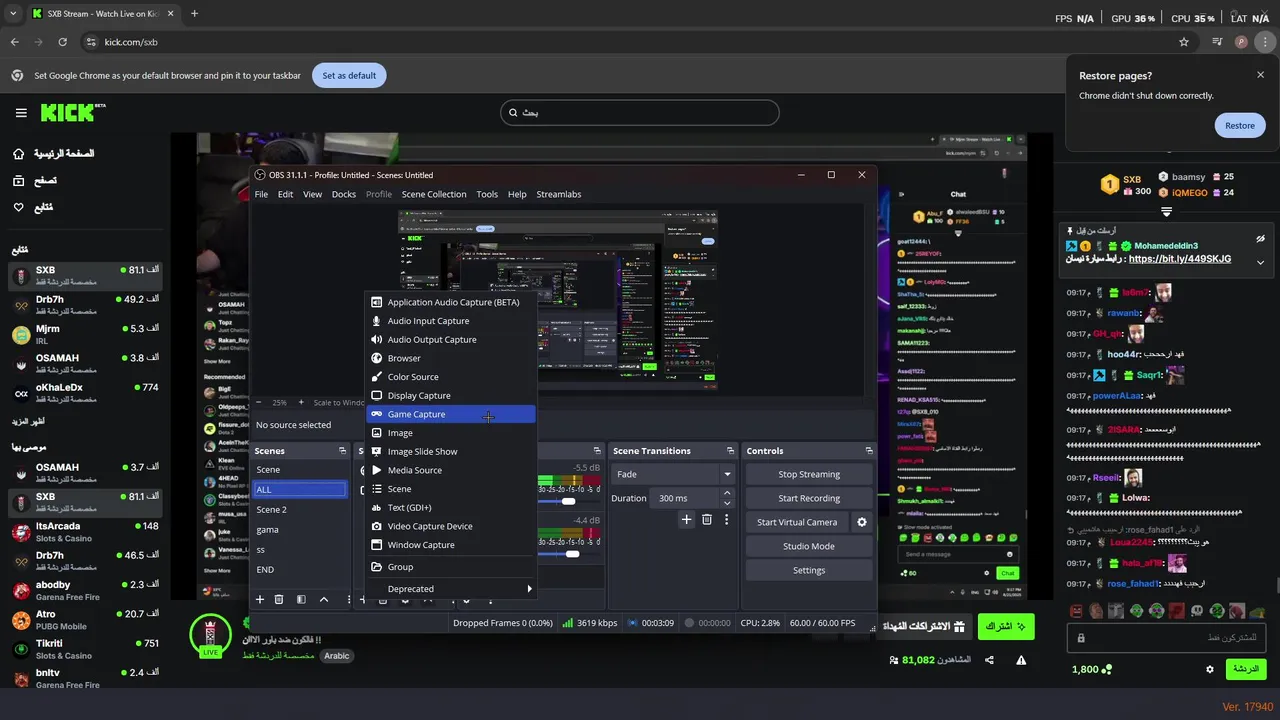Open the File menu in OBS
The width and height of the screenshot is (1280, 720).
261,194
